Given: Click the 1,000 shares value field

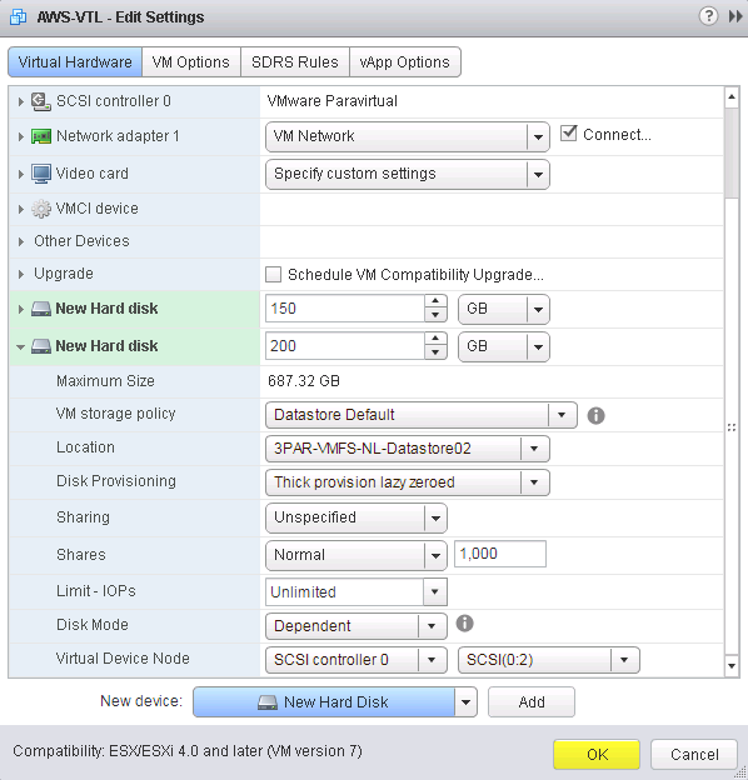Looking at the screenshot, I should pyautogui.click(x=500, y=554).
